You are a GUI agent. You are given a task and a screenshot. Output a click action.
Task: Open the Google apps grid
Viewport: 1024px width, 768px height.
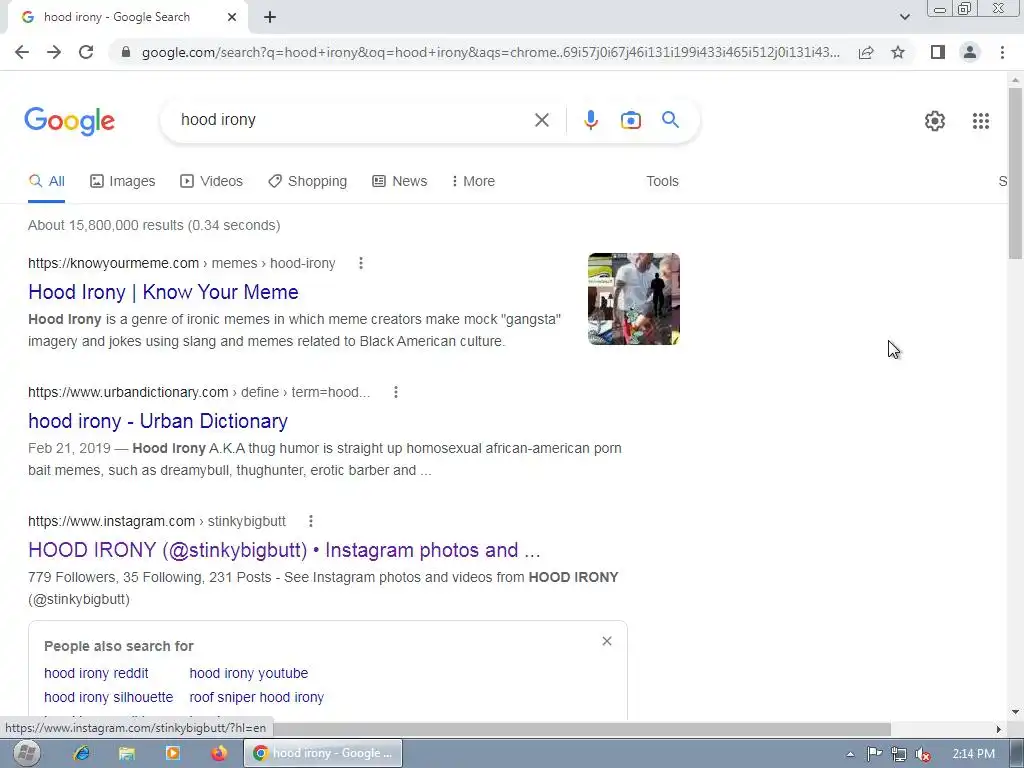click(x=980, y=121)
